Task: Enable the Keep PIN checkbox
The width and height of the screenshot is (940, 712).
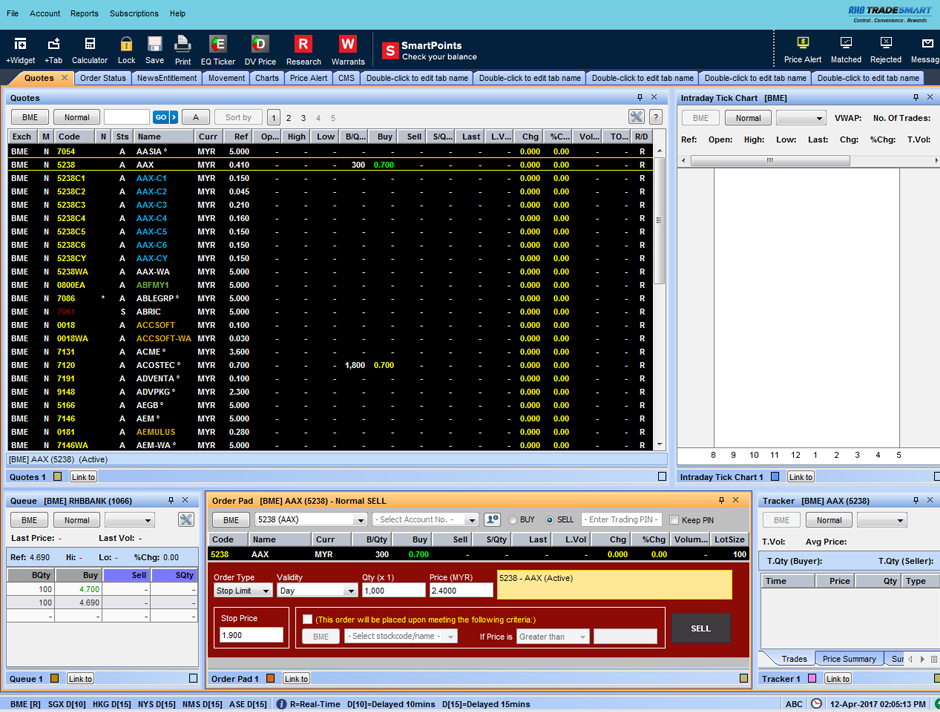Action: click(x=674, y=520)
